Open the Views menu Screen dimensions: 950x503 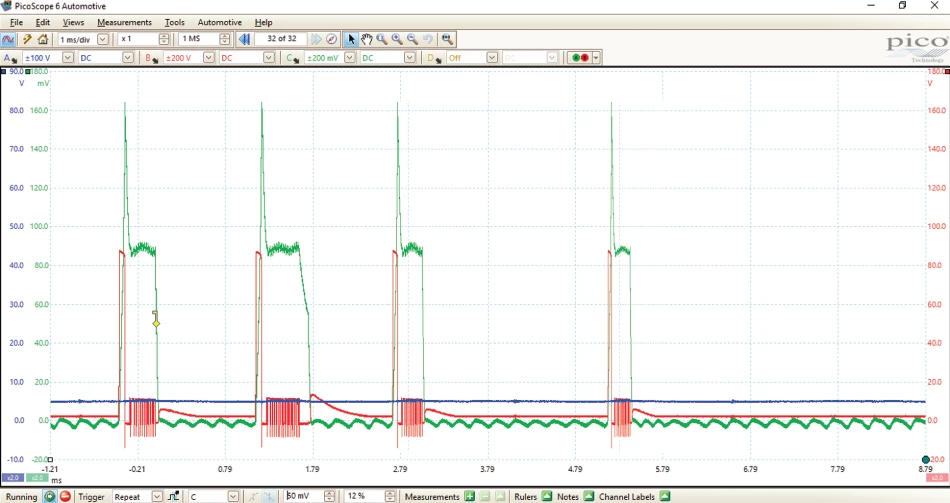click(73, 22)
